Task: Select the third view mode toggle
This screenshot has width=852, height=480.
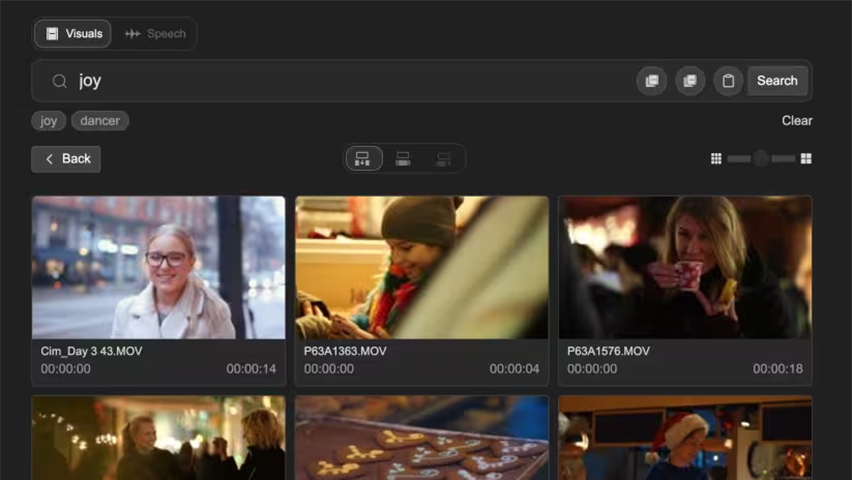Action: (443, 159)
